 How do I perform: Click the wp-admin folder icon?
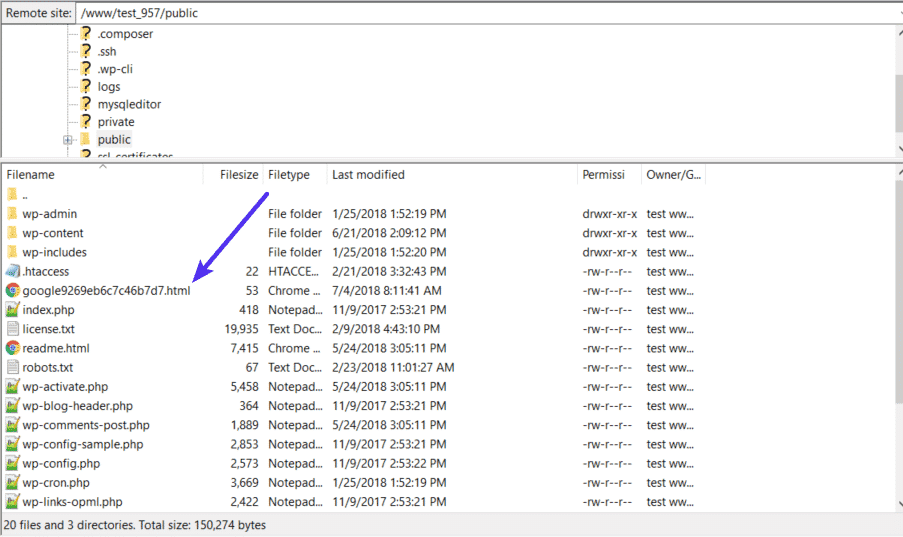pyautogui.click(x=13, y=214)
